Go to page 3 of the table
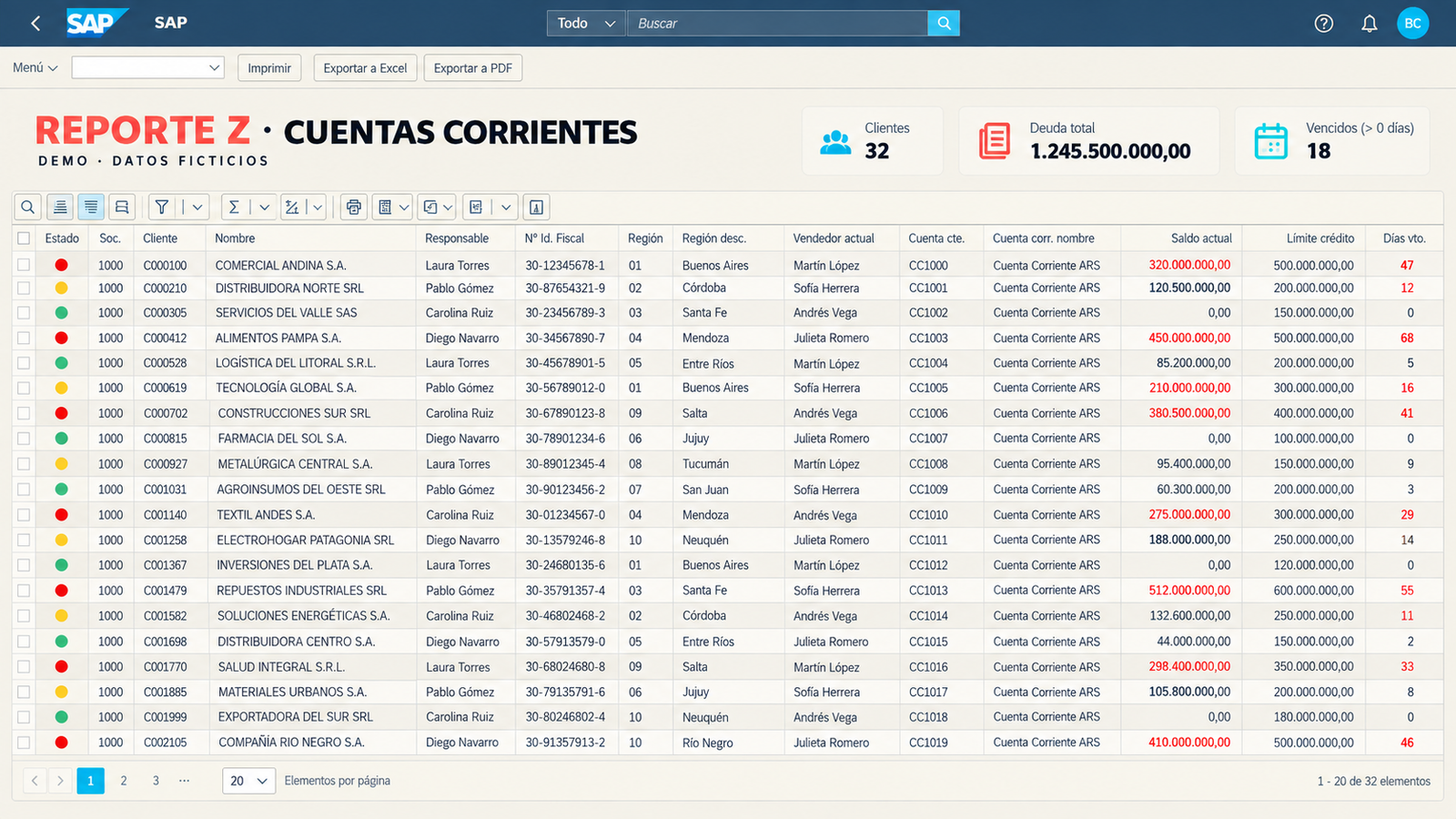 click(156, 781)
